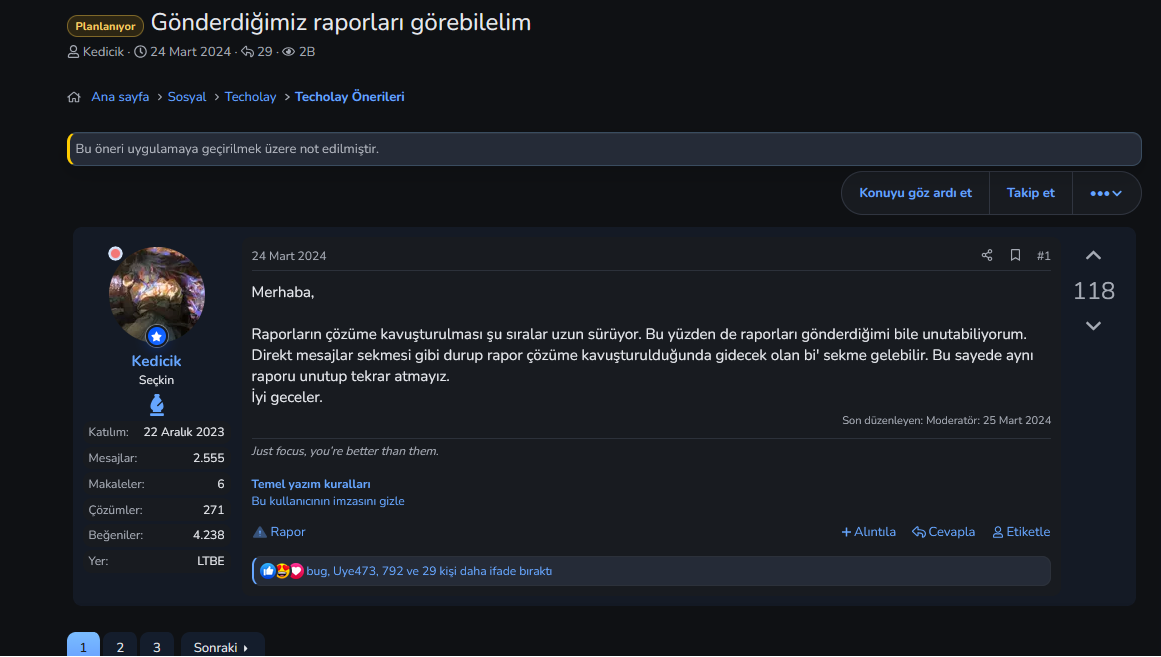The height and width of the screenshot is (657, 1161).
Task: Select page 1 in pagination
Action: point(83,646)
